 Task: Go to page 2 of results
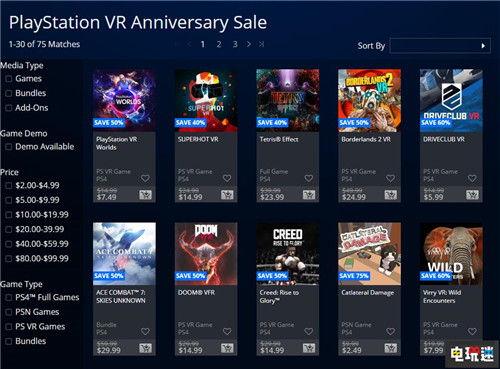click(219, 44)
